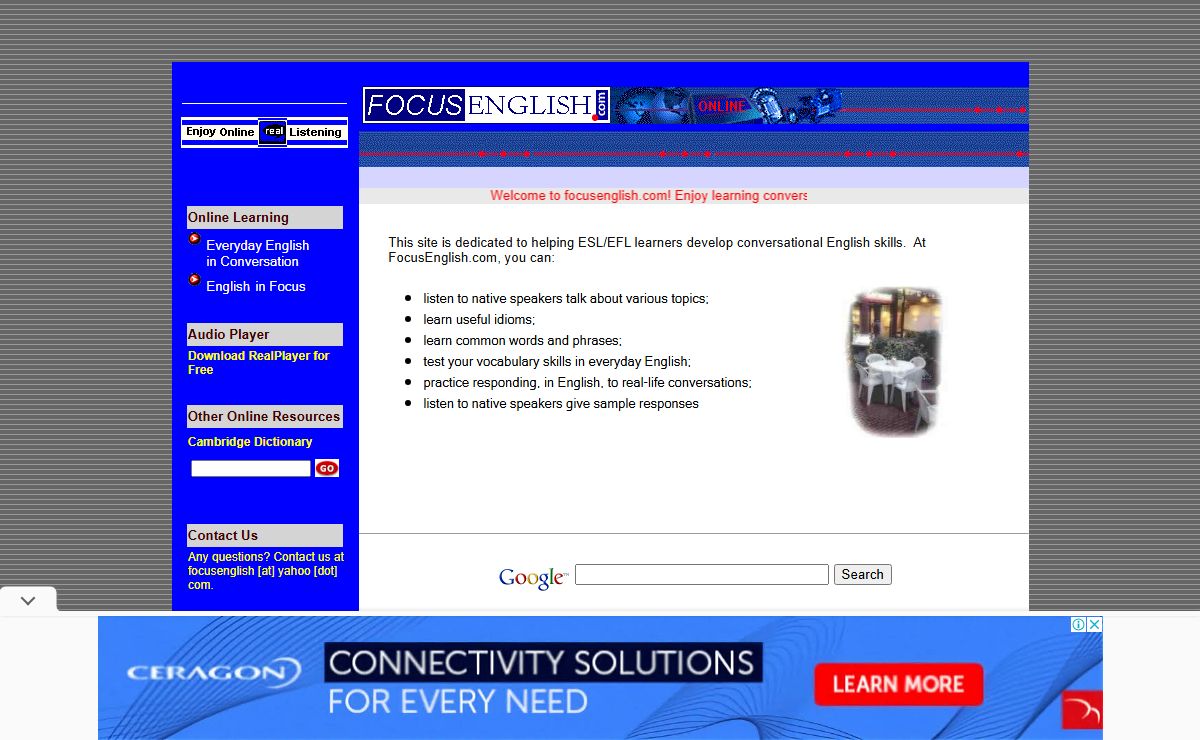Focus the Google search text field
The height and width of the screenshot is (740, 1200).
pos(702,574)
